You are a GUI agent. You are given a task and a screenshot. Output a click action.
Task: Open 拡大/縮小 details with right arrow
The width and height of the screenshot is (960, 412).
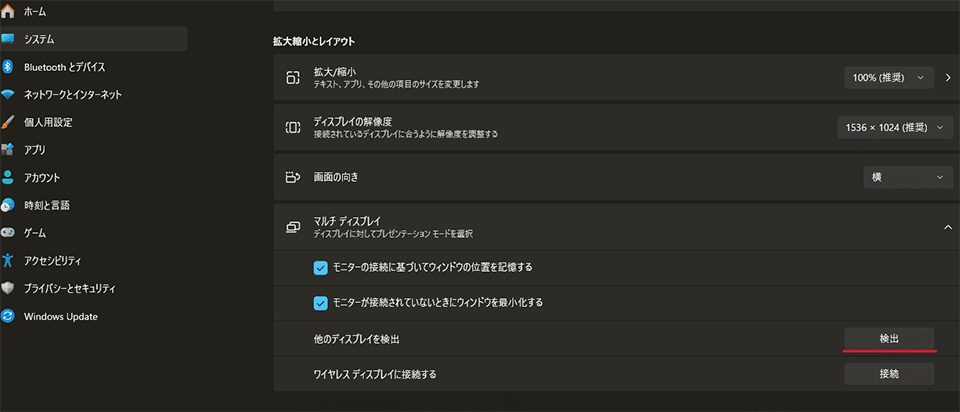tap(948, 78)
